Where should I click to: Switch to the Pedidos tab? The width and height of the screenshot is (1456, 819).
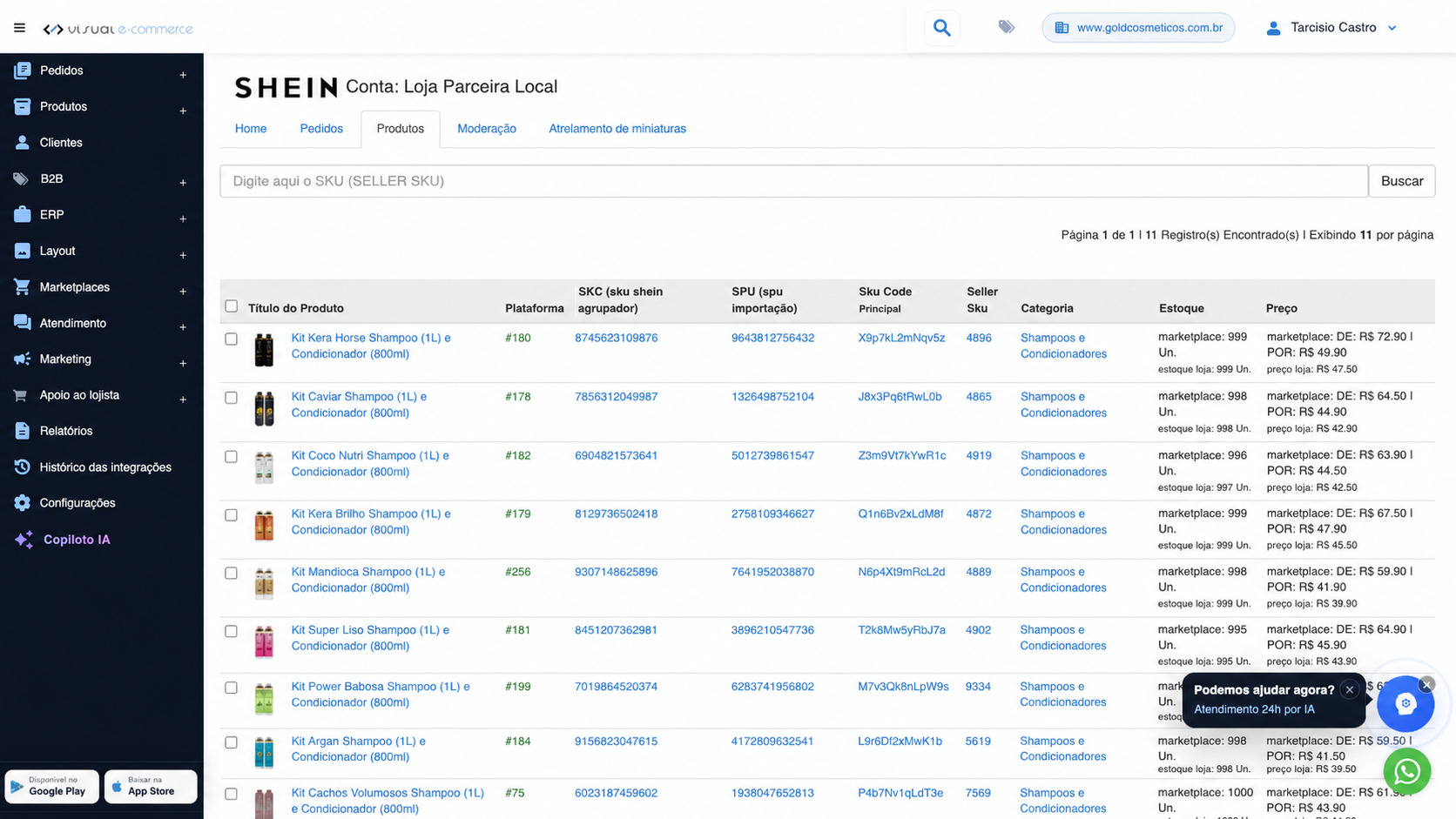pos(321,129)
